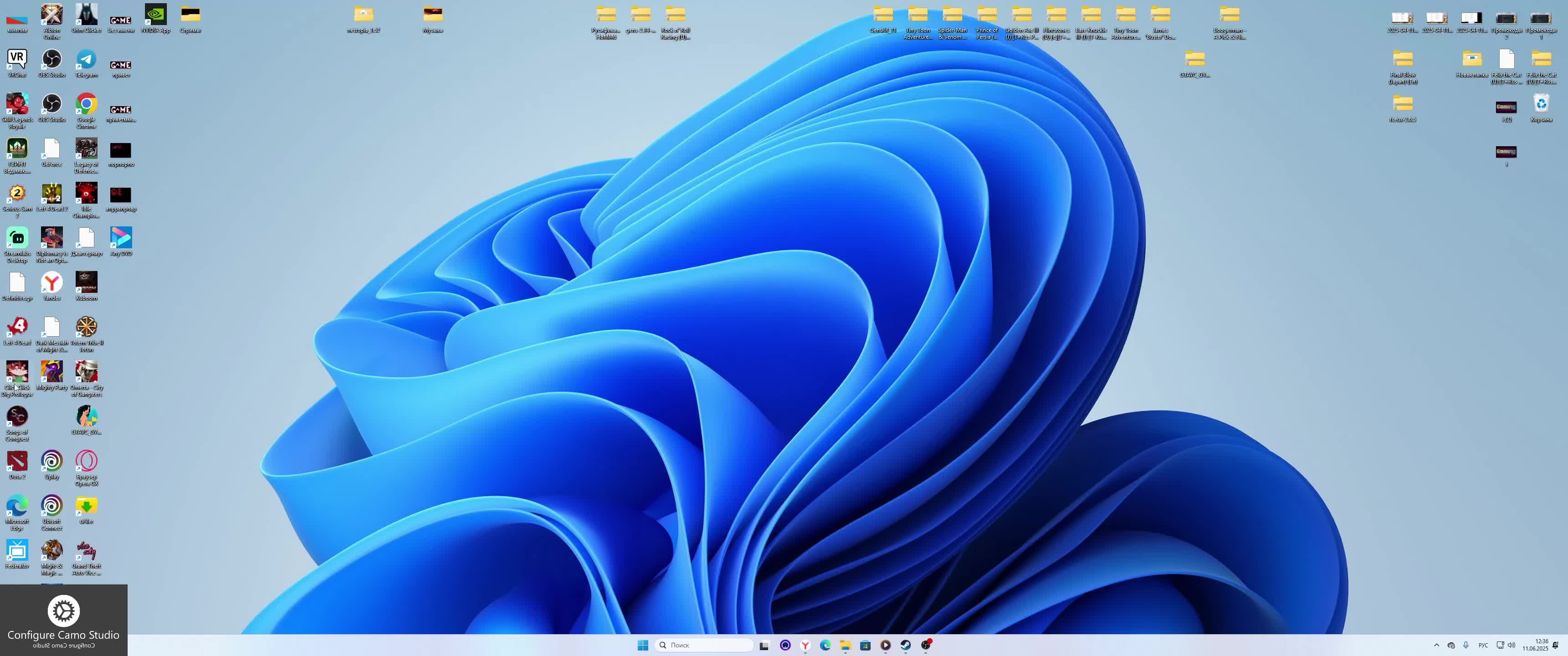
Task: Select the Legacy of Defense shortcut
Action: coord(87,155)
